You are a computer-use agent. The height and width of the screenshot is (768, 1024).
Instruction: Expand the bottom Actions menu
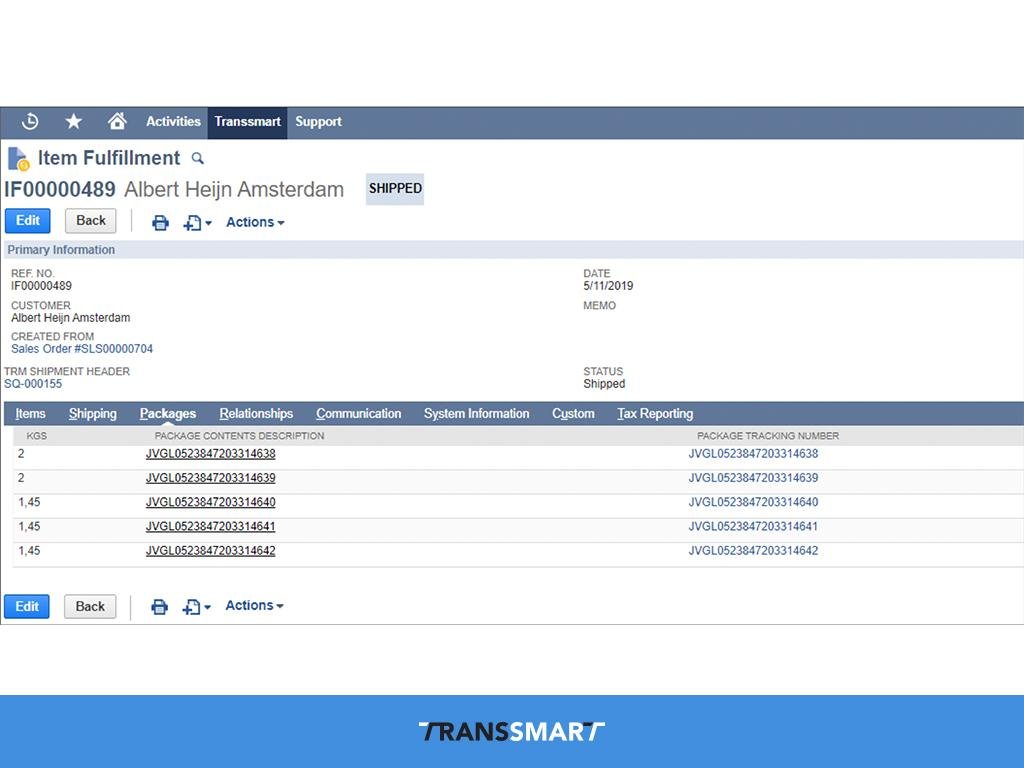coord(255,606)
